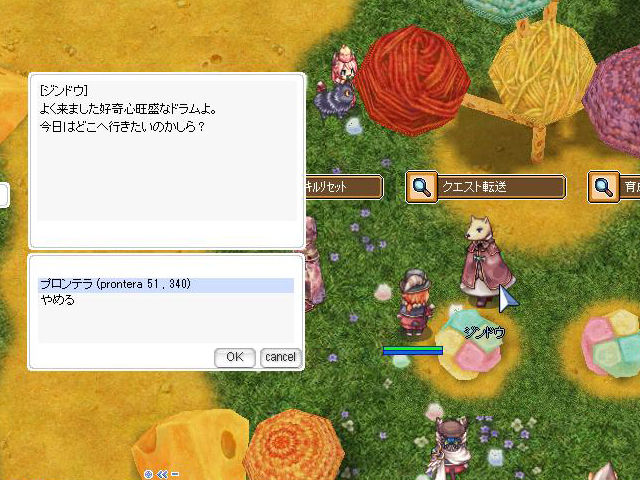Click the magnifier icon beside クエスト転送
Screen dimensions: 640x480
tap(422, 187)
